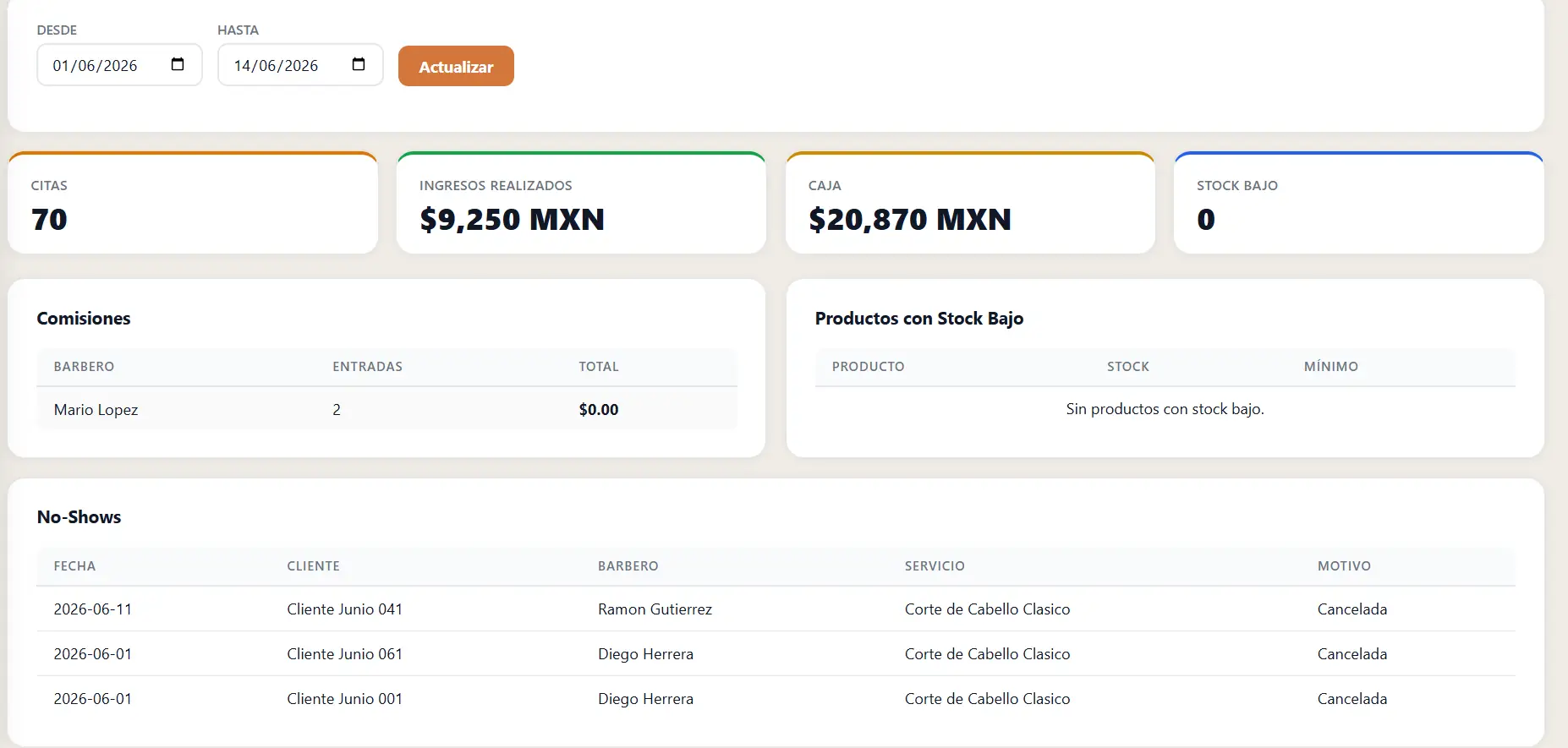
Task: Select the Cliente Junio 001 no-show row
Action: [x=776, y=699]
